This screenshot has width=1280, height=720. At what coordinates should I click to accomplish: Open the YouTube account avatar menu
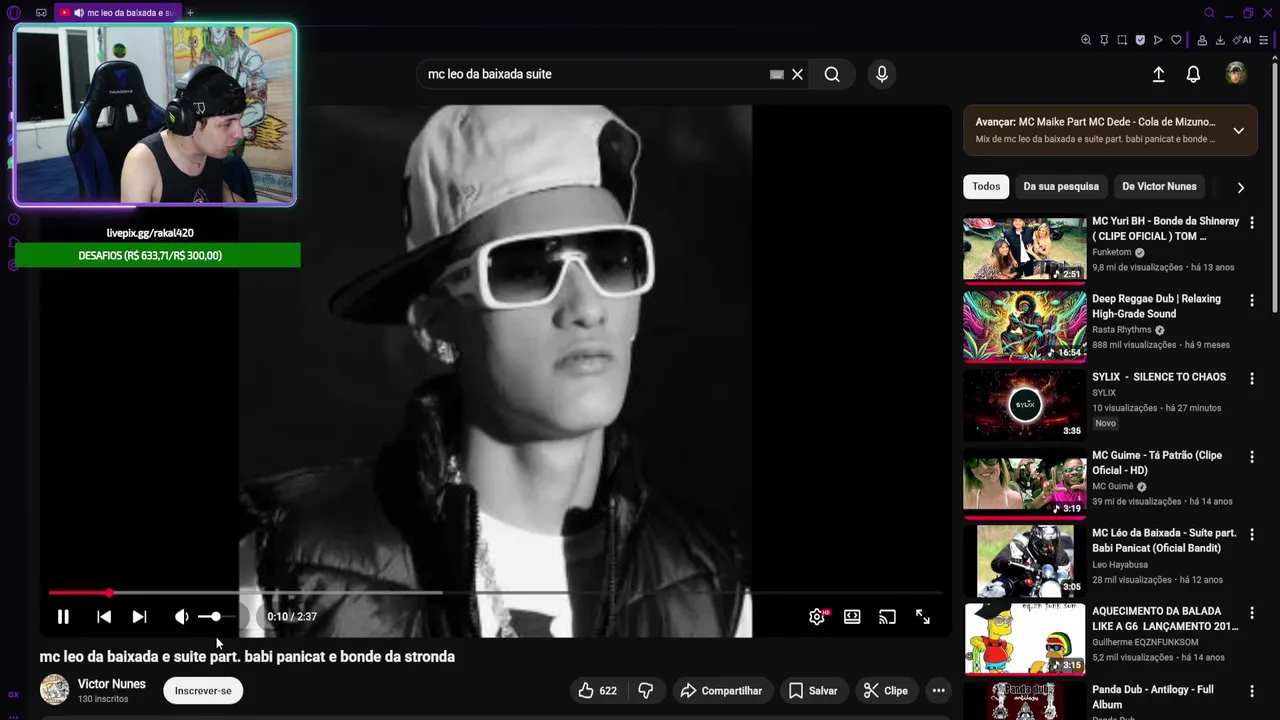tap(1236, 74)
